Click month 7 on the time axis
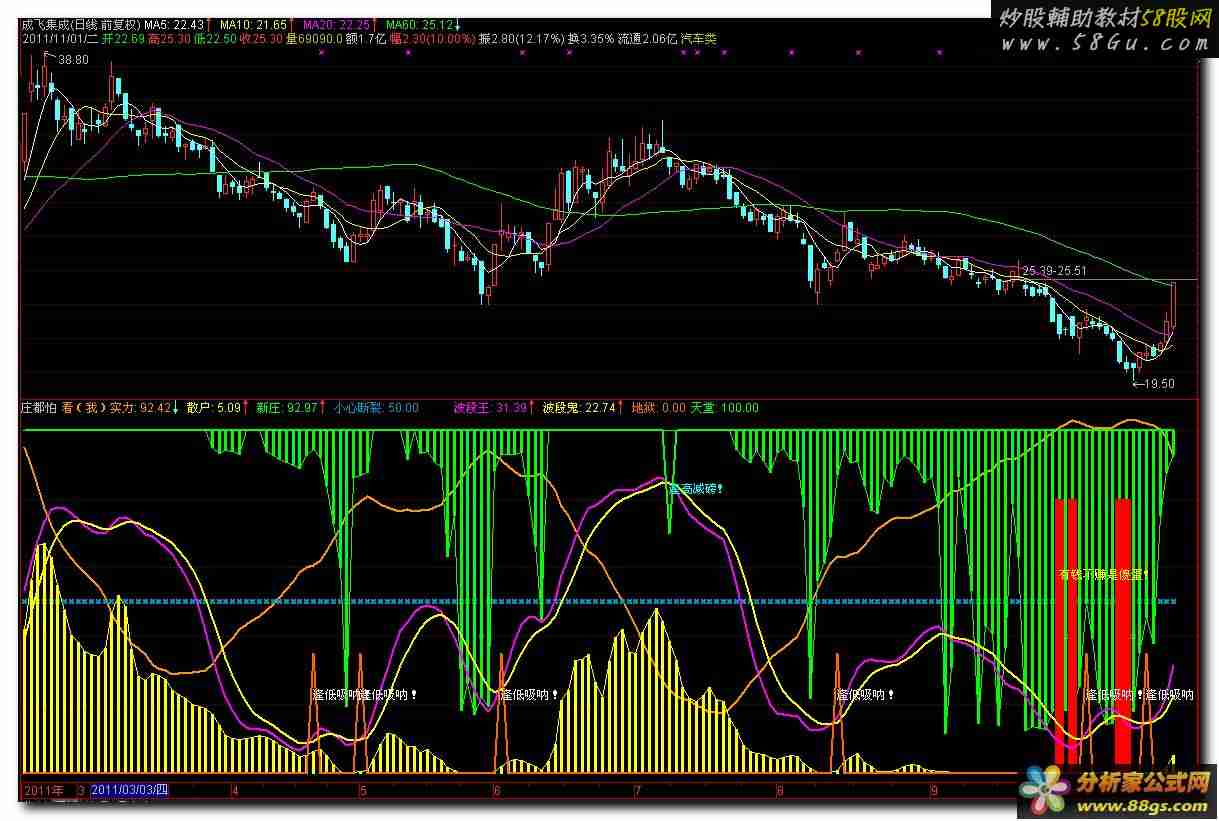Viewport: 1219px width, 821px height. click(637, 790)
